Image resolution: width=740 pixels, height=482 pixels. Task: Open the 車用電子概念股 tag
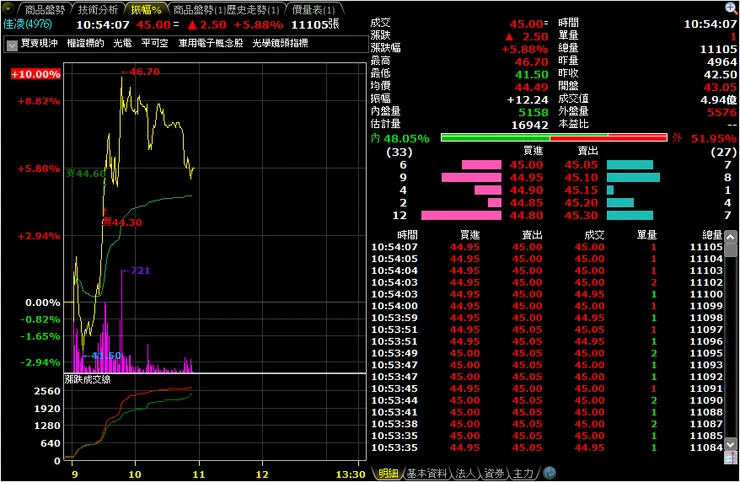(210, 43)
